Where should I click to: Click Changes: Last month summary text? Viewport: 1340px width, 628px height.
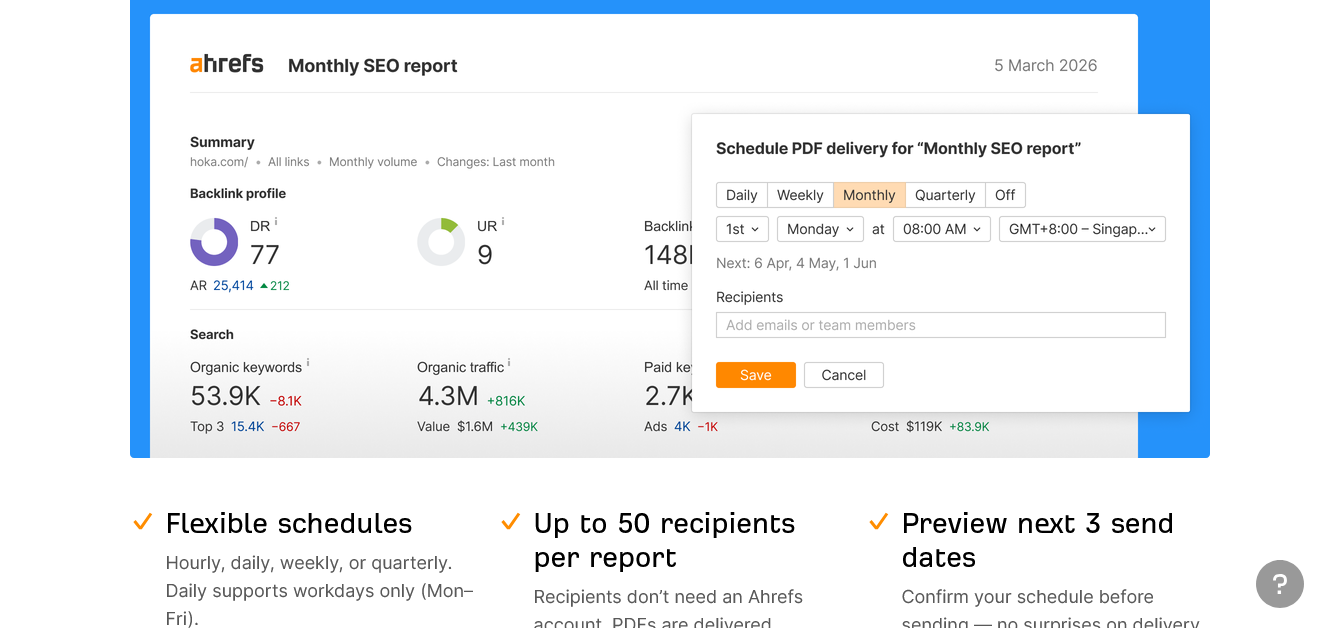click(496, 162)
